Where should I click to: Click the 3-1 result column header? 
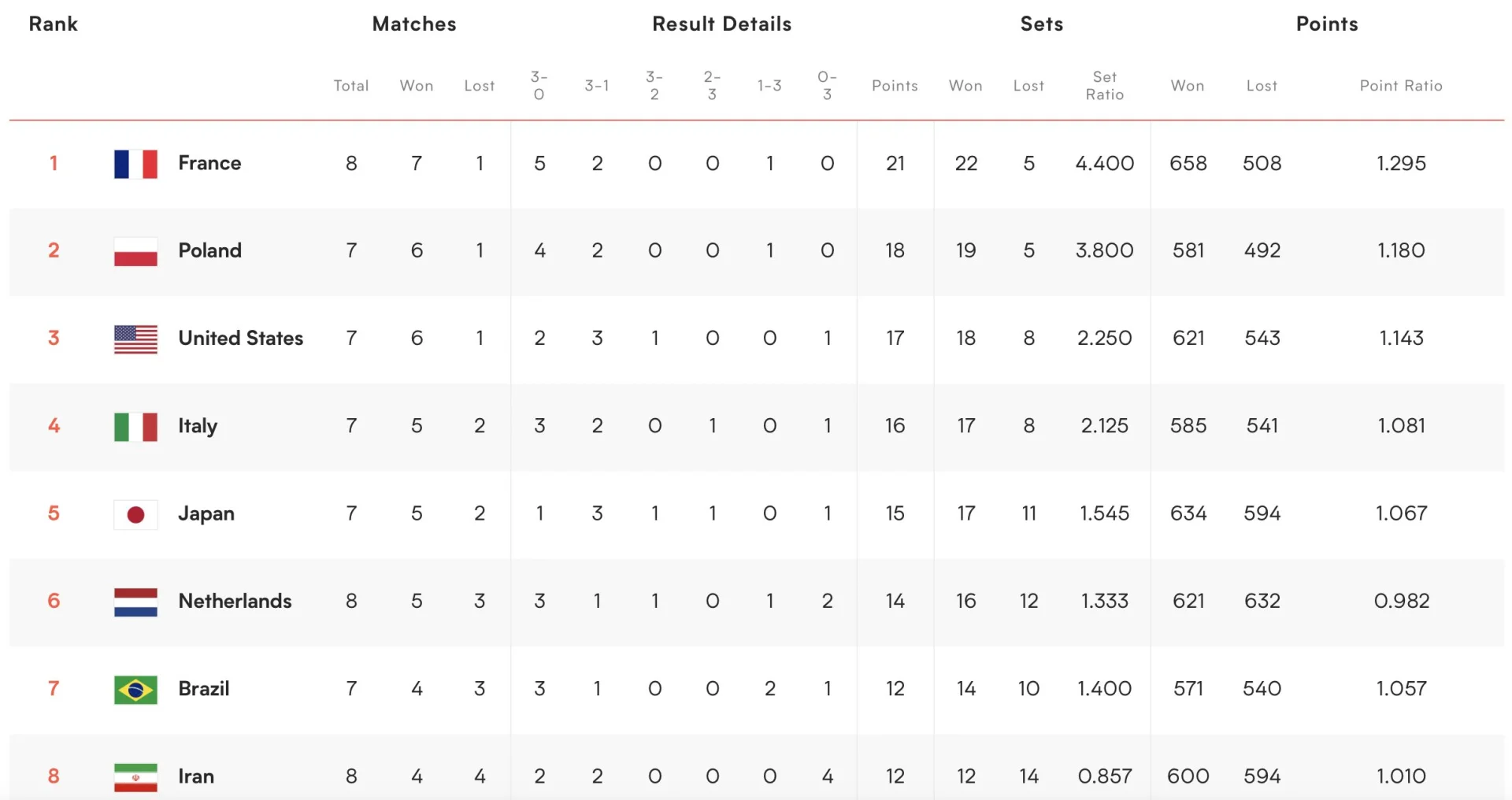coord(597,85)
